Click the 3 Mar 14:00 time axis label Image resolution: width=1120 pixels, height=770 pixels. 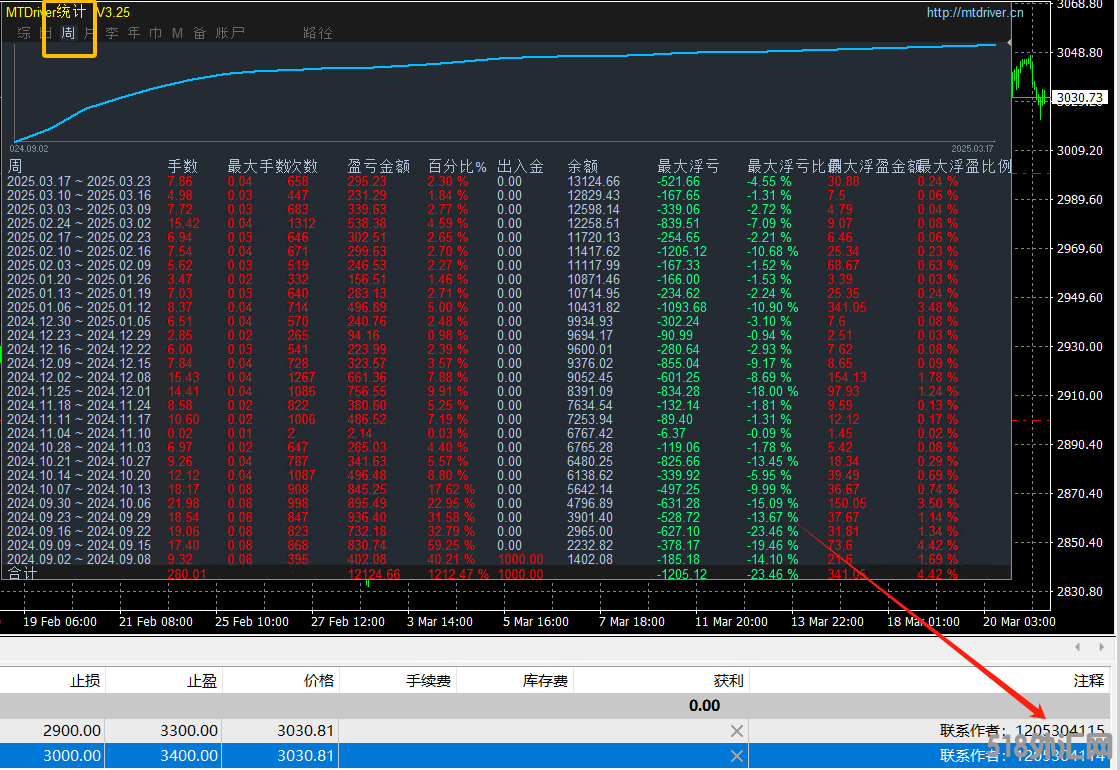pyautogui.click(x=439, y=622)
